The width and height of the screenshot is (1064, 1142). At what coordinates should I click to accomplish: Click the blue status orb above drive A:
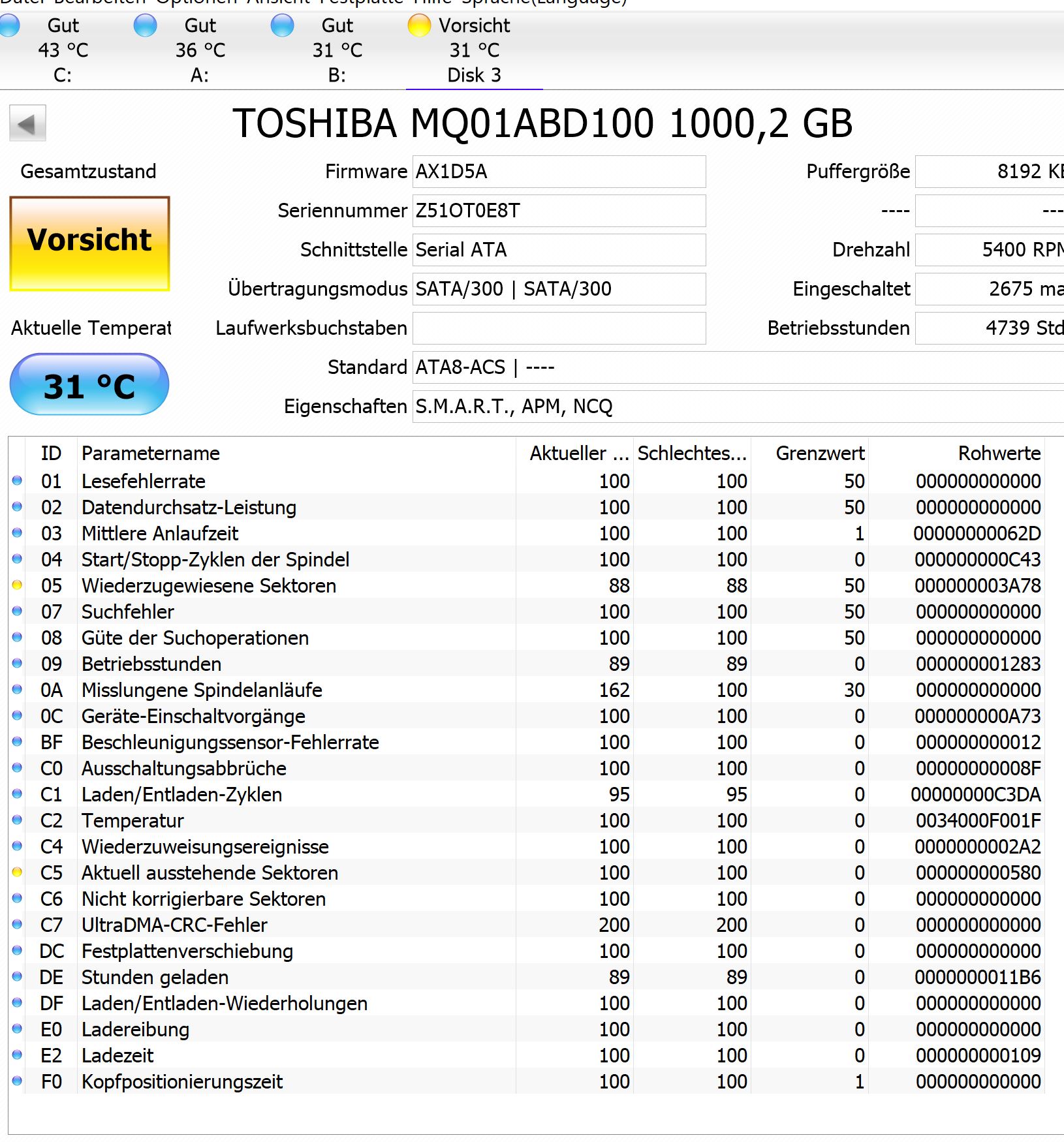pos(145,25)
